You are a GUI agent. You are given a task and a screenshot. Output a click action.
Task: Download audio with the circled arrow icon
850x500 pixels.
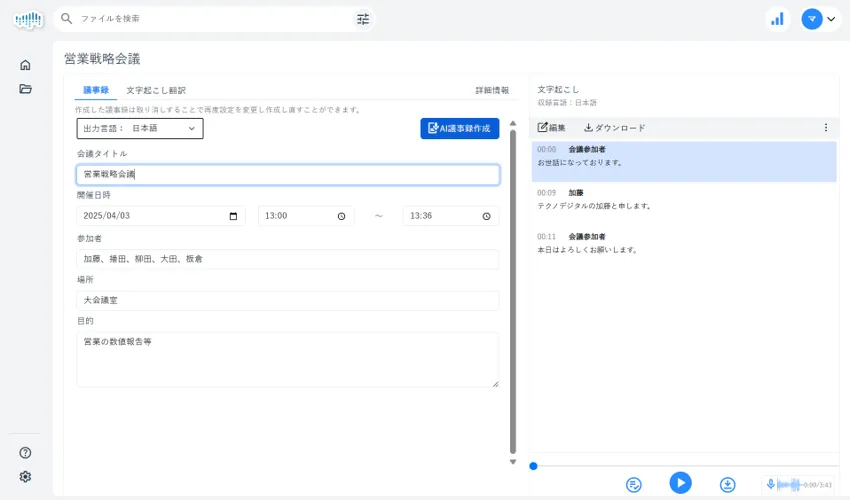[x=727, y=484]
